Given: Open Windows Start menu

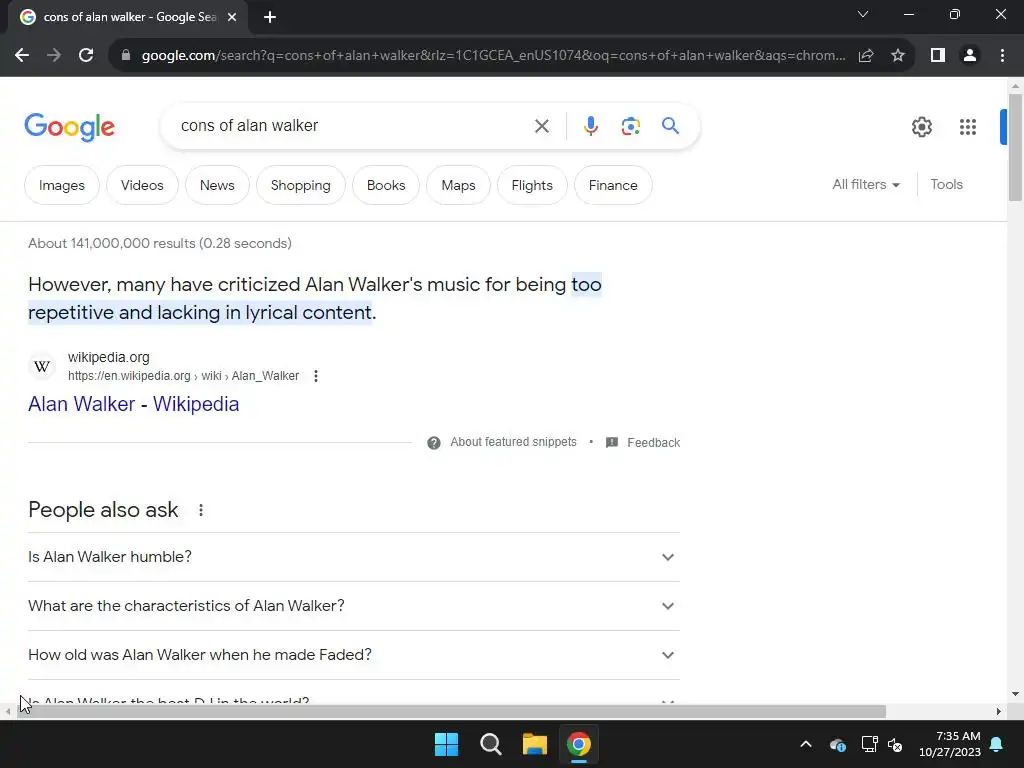Looking at the screenshot, I should click(447, 744).
